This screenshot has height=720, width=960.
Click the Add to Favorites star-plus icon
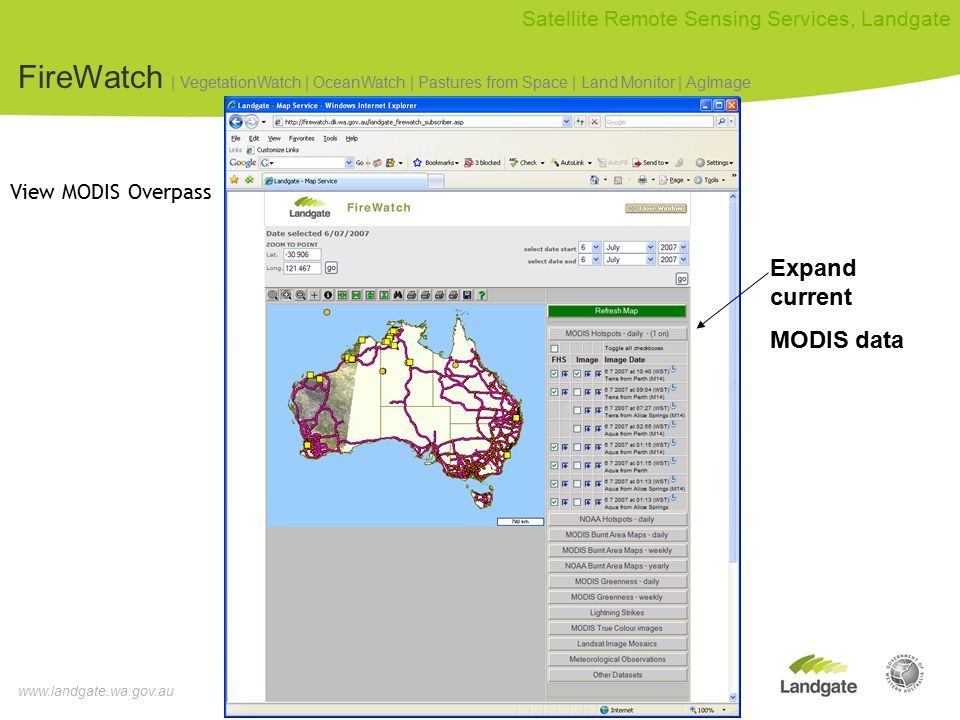pyautogui.click(x=249, y=180)
